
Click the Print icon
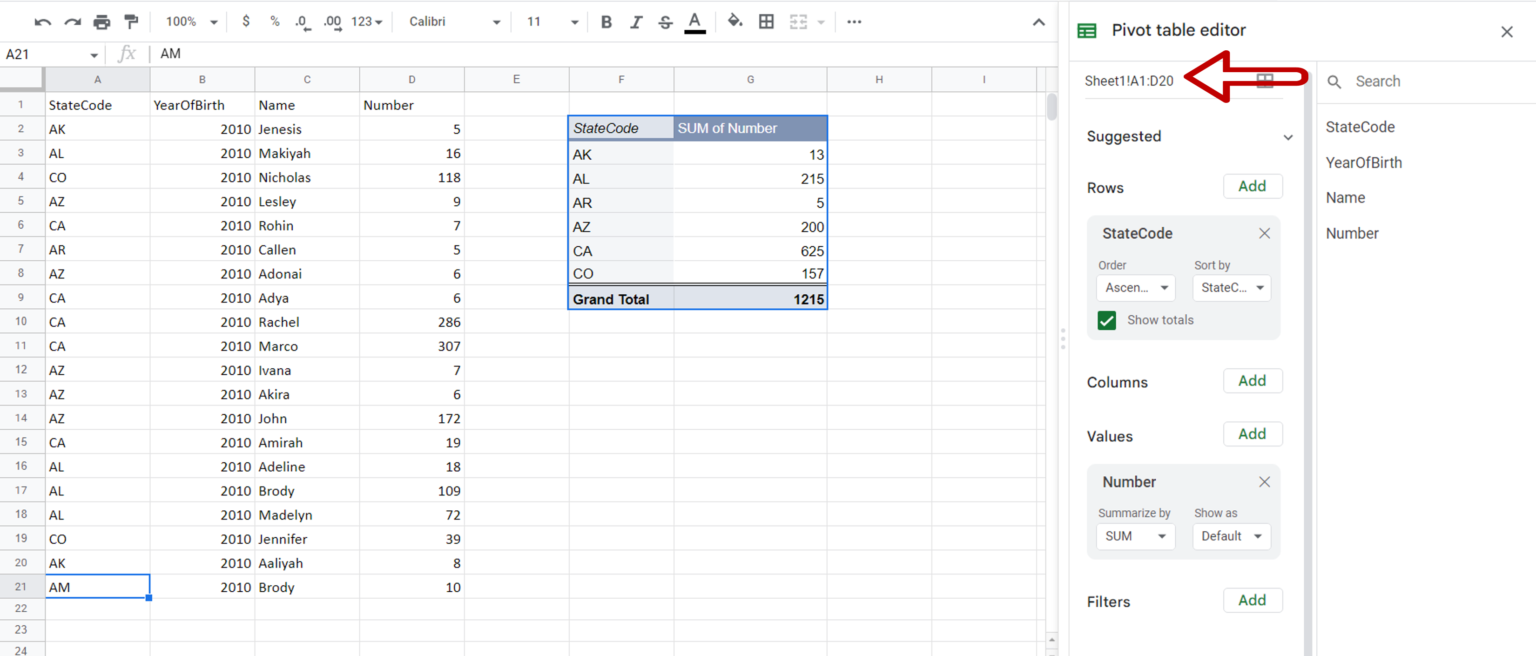[101, 20]
